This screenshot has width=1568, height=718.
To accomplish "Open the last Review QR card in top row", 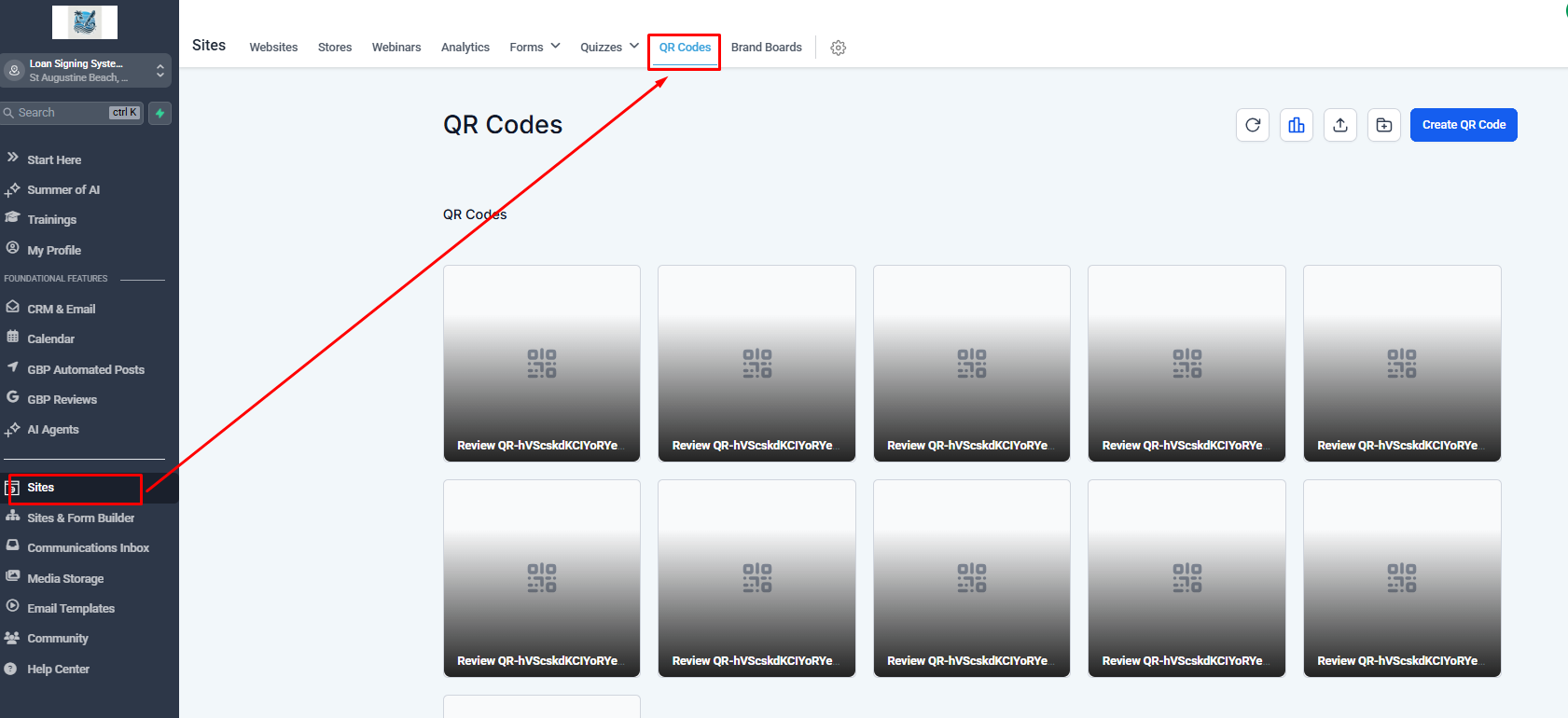I will pyautogui.click(x=1402, y=364).
